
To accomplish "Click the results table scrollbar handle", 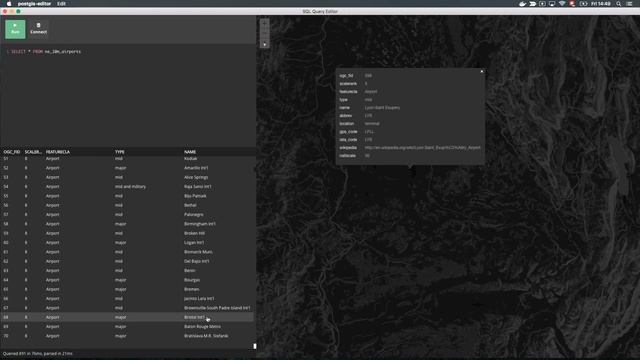I will click(x=255, y=346).
